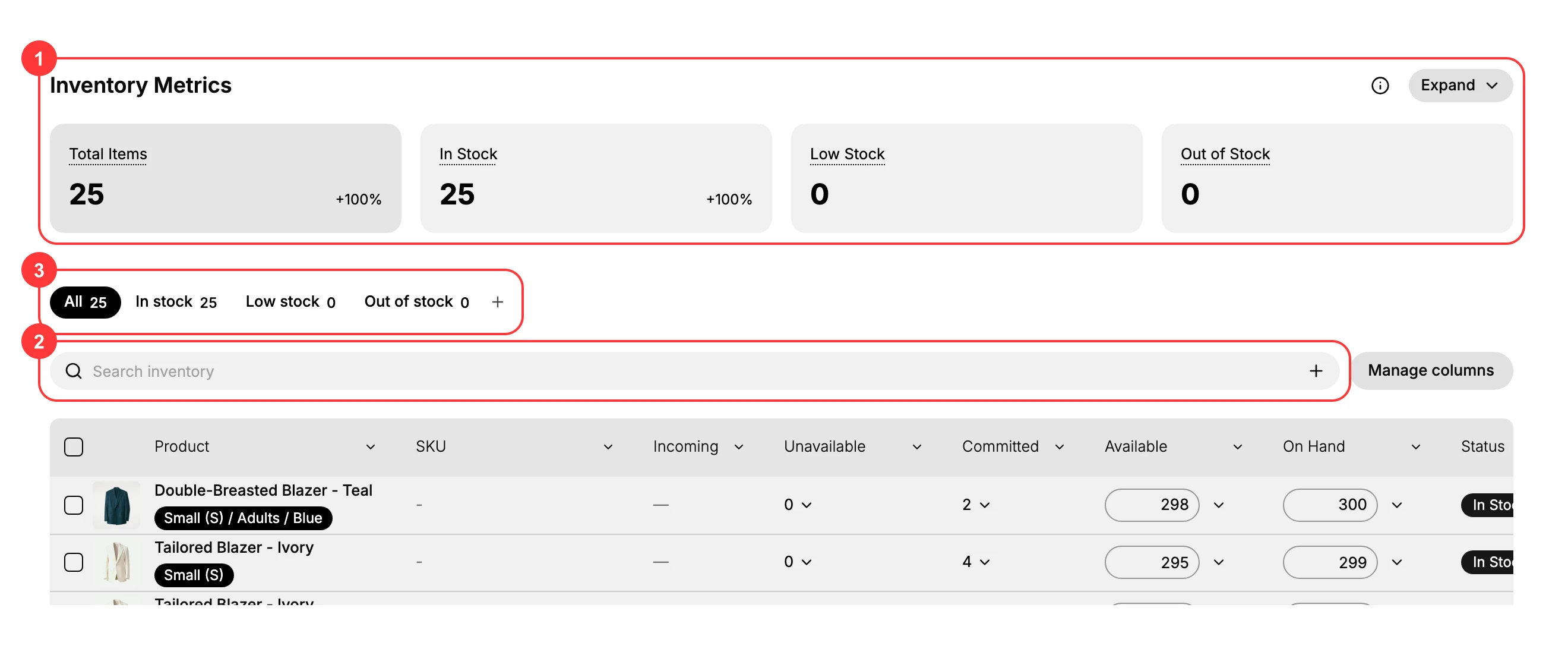1568x655 pixels.
Task: Open the Product column sort chevron
Action: 370,446
